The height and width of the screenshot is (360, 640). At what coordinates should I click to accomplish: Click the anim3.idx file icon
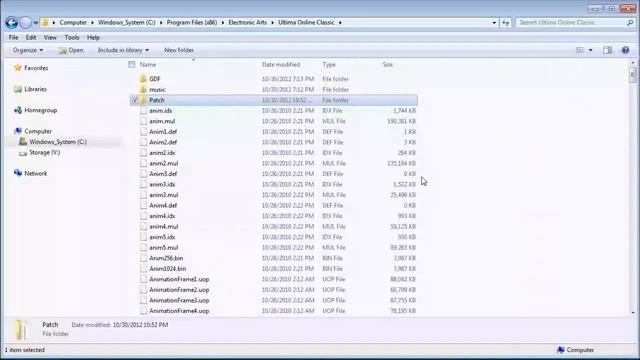pos(143,184)
